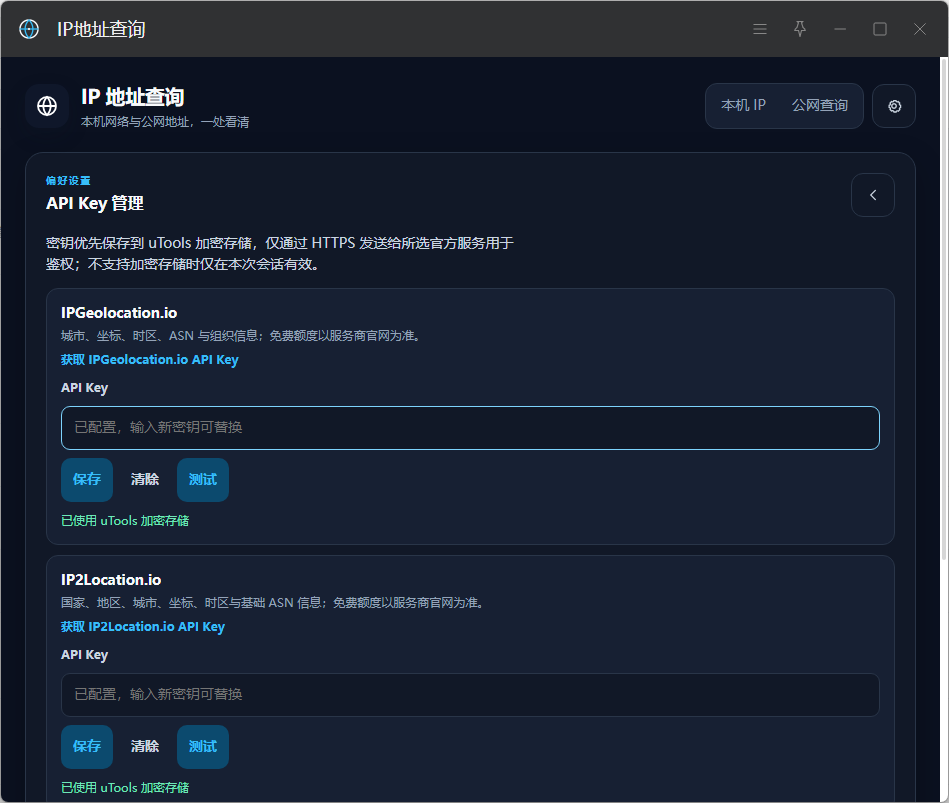Viewport: 949px width, 803px height.
Task: Minimize the window
Action: (839, 29)
